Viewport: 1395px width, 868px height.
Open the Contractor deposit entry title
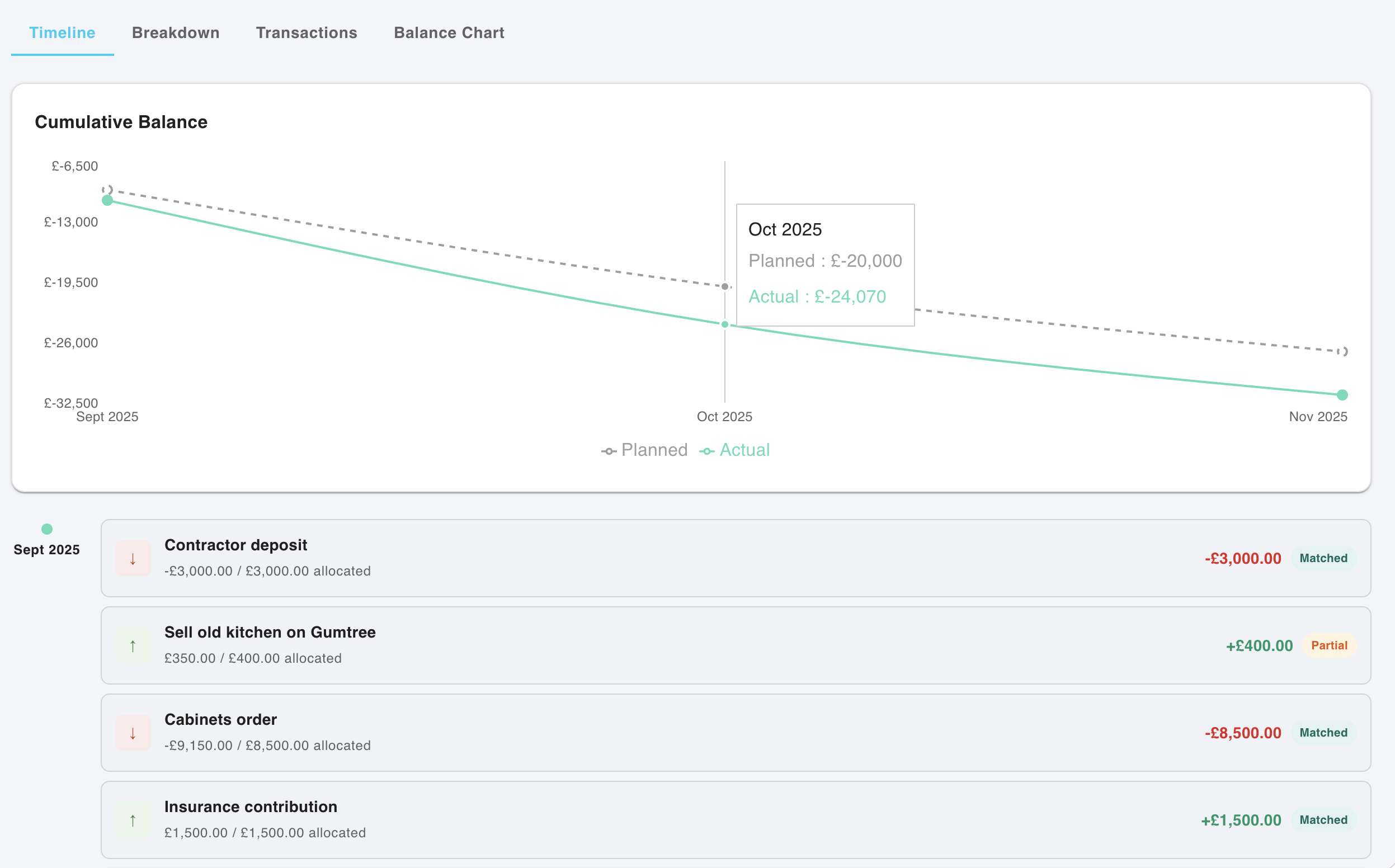pos(236,545)
